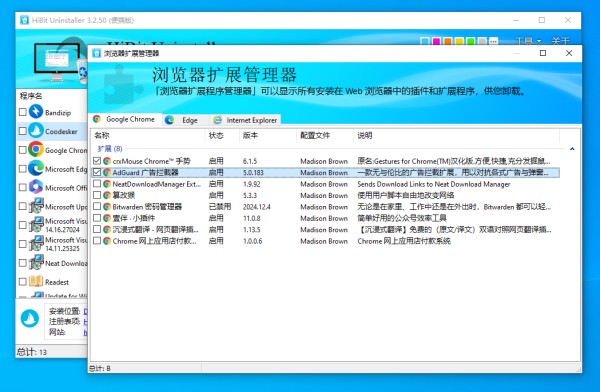The image size is (600, 392).
Task: Click the Chrome icon beside Bitwarden extension
Action: click(x=107, y=207)
